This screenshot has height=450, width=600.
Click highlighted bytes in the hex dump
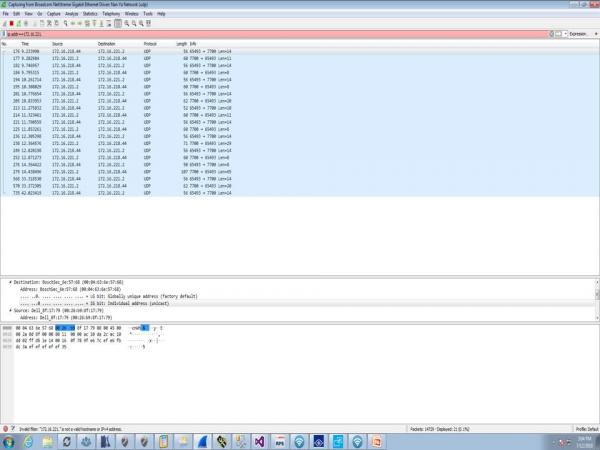(65, 328)
